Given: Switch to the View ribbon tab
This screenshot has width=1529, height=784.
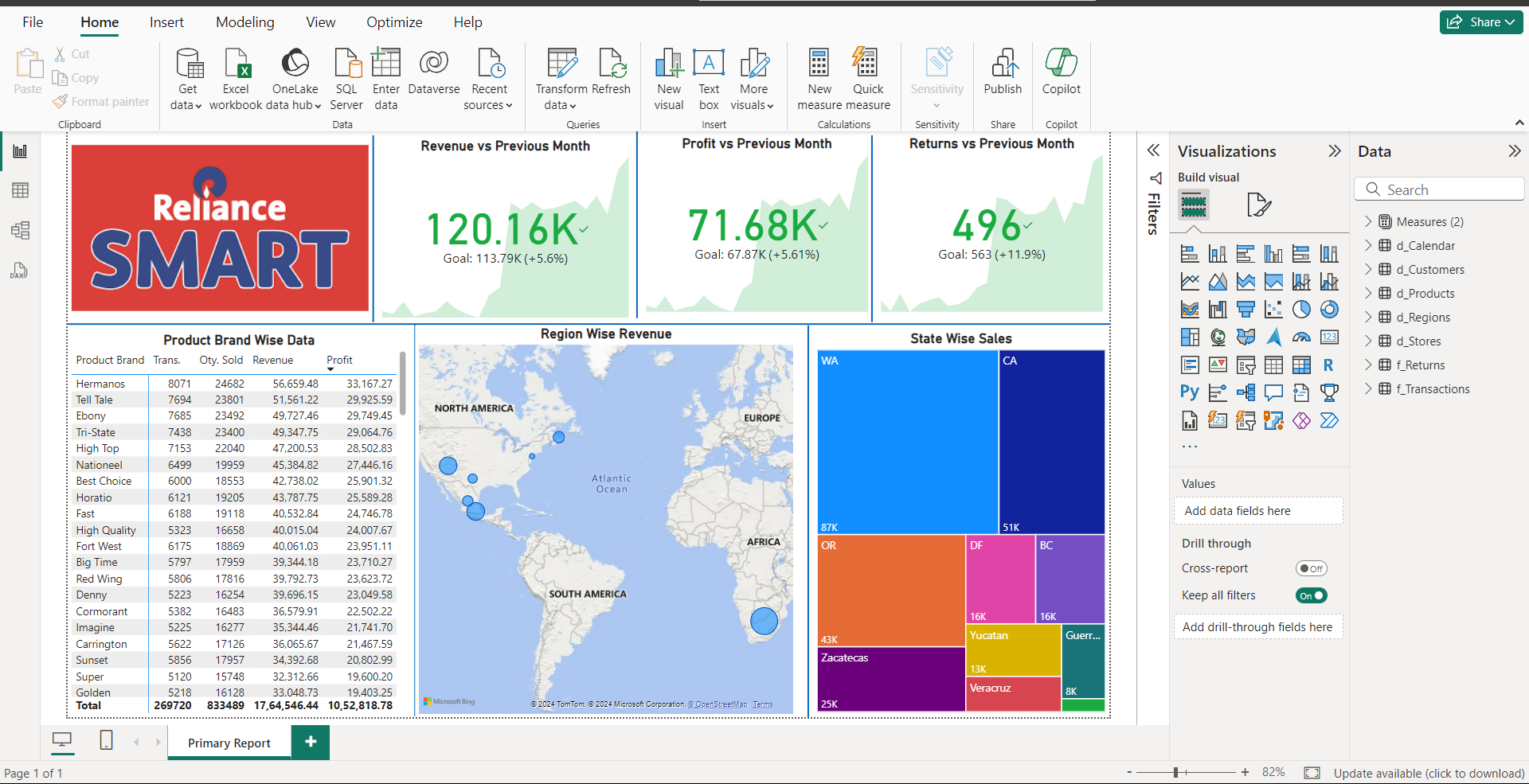Looking at the screenshot, I should [x=320, y=22].
